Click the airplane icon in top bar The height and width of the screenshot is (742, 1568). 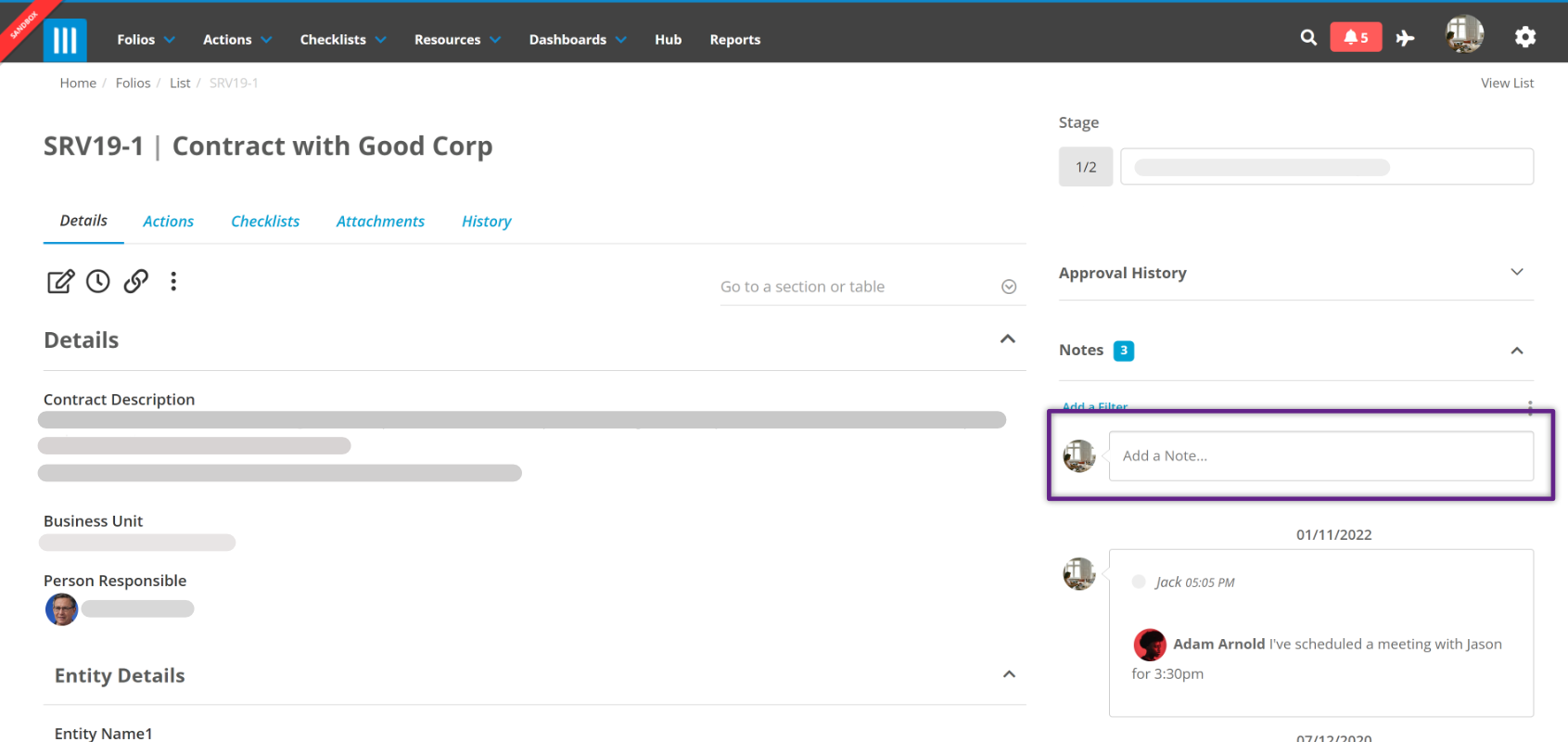pos(1406,38)
